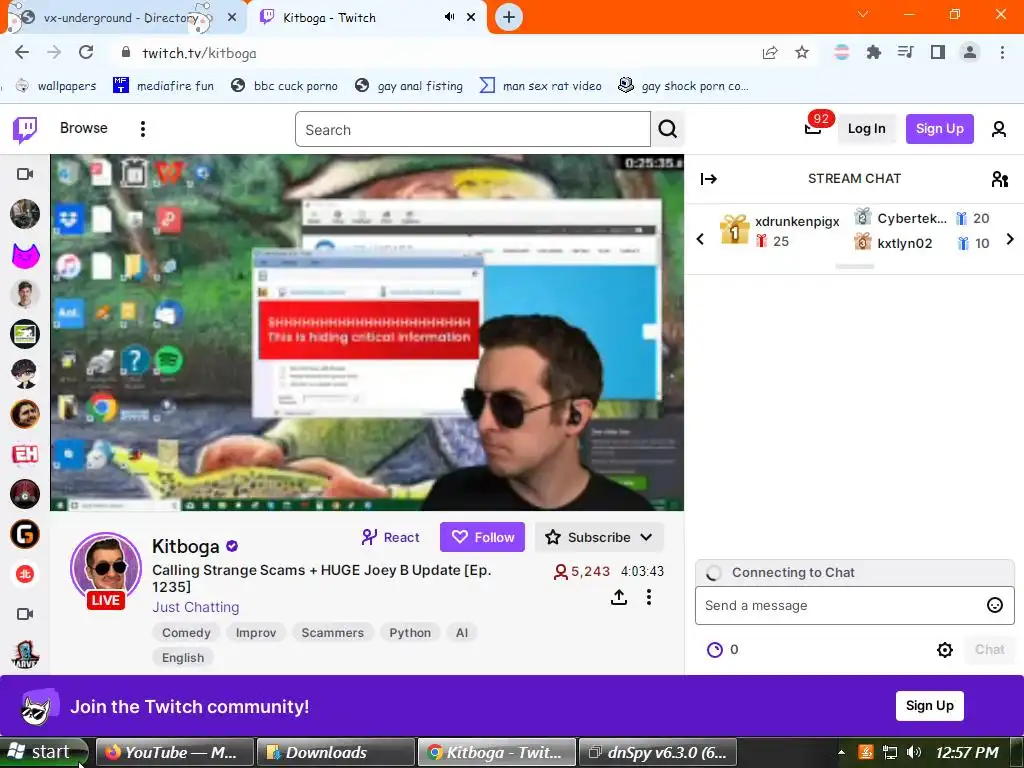Viewport: 1024px width, 768px height.
Task: Open the pink cat channel in the sidebar
Action: pos(25,254)
